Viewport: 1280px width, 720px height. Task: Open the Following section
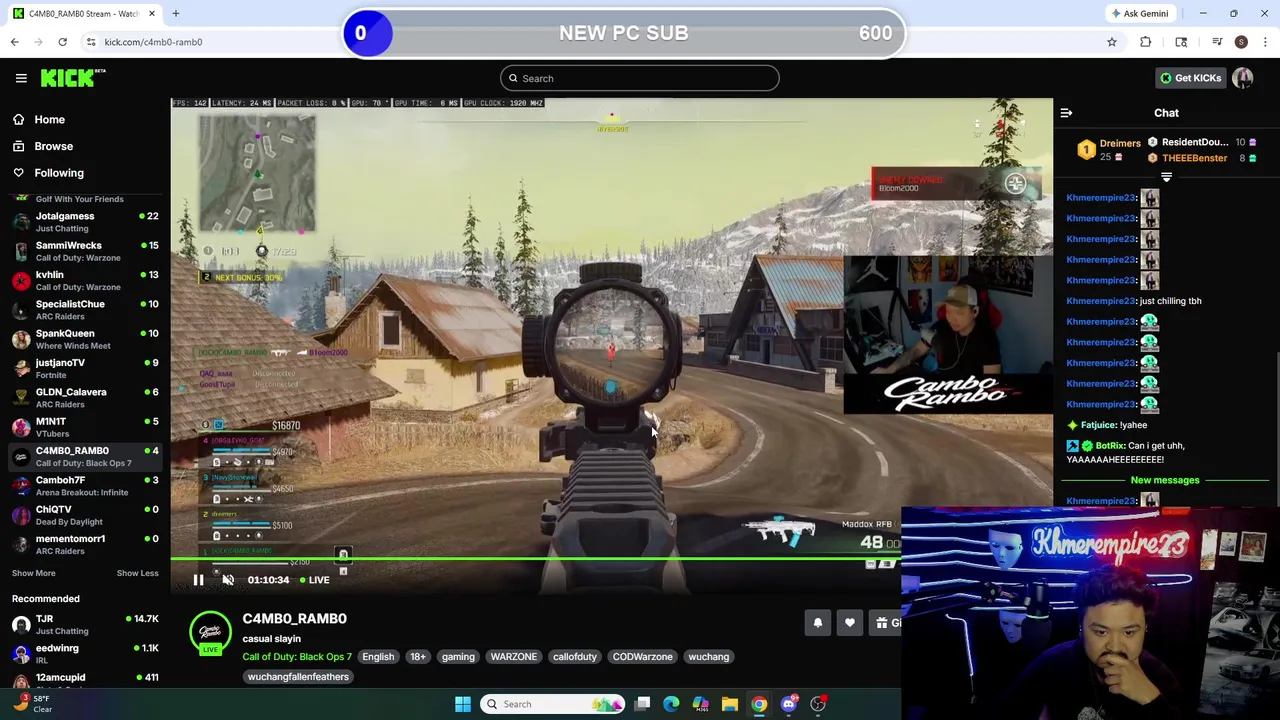[59, 173]
